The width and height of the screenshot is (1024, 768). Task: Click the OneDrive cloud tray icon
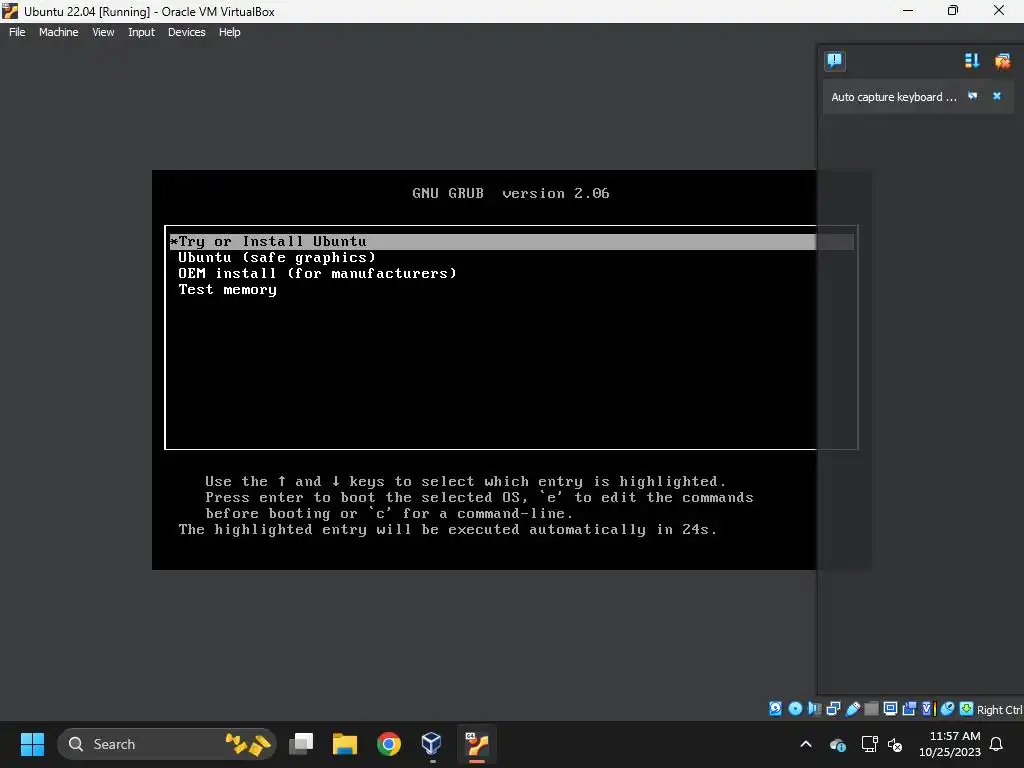click(x=838, y=744)
